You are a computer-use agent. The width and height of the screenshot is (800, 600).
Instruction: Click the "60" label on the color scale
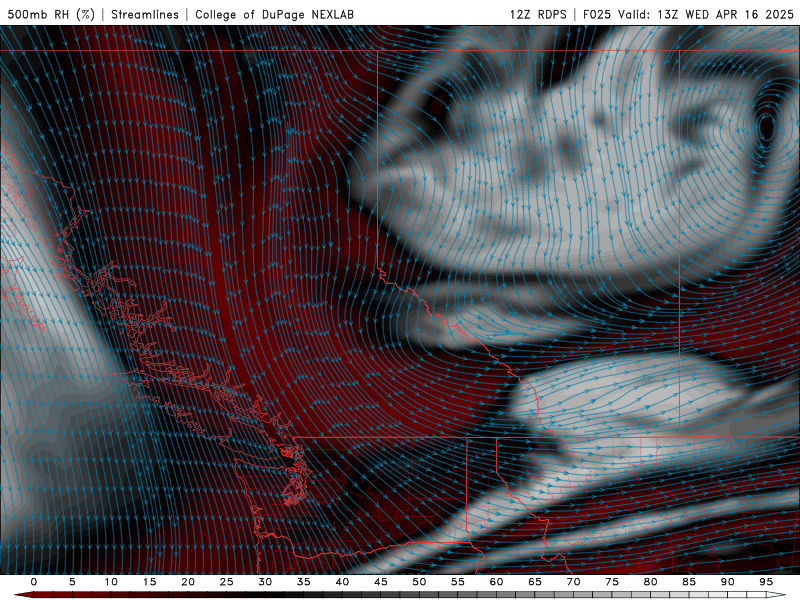tap(496, 582)
